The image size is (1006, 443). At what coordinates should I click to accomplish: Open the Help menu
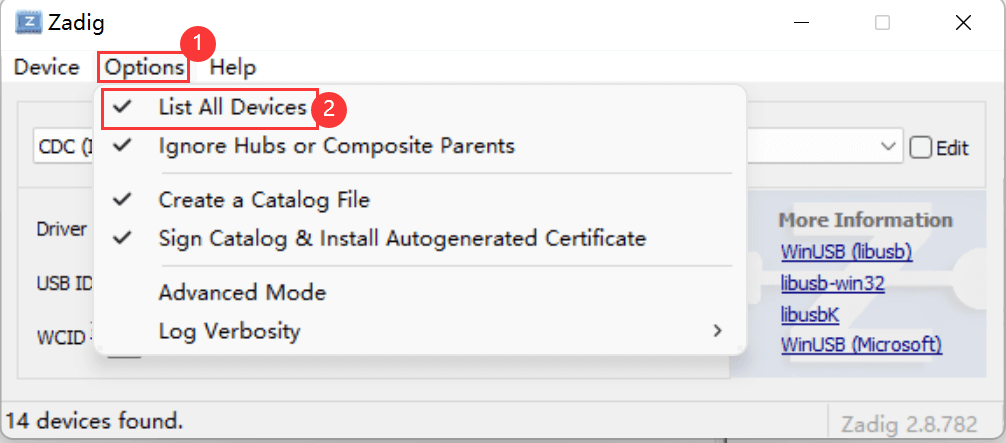[232, 68]
